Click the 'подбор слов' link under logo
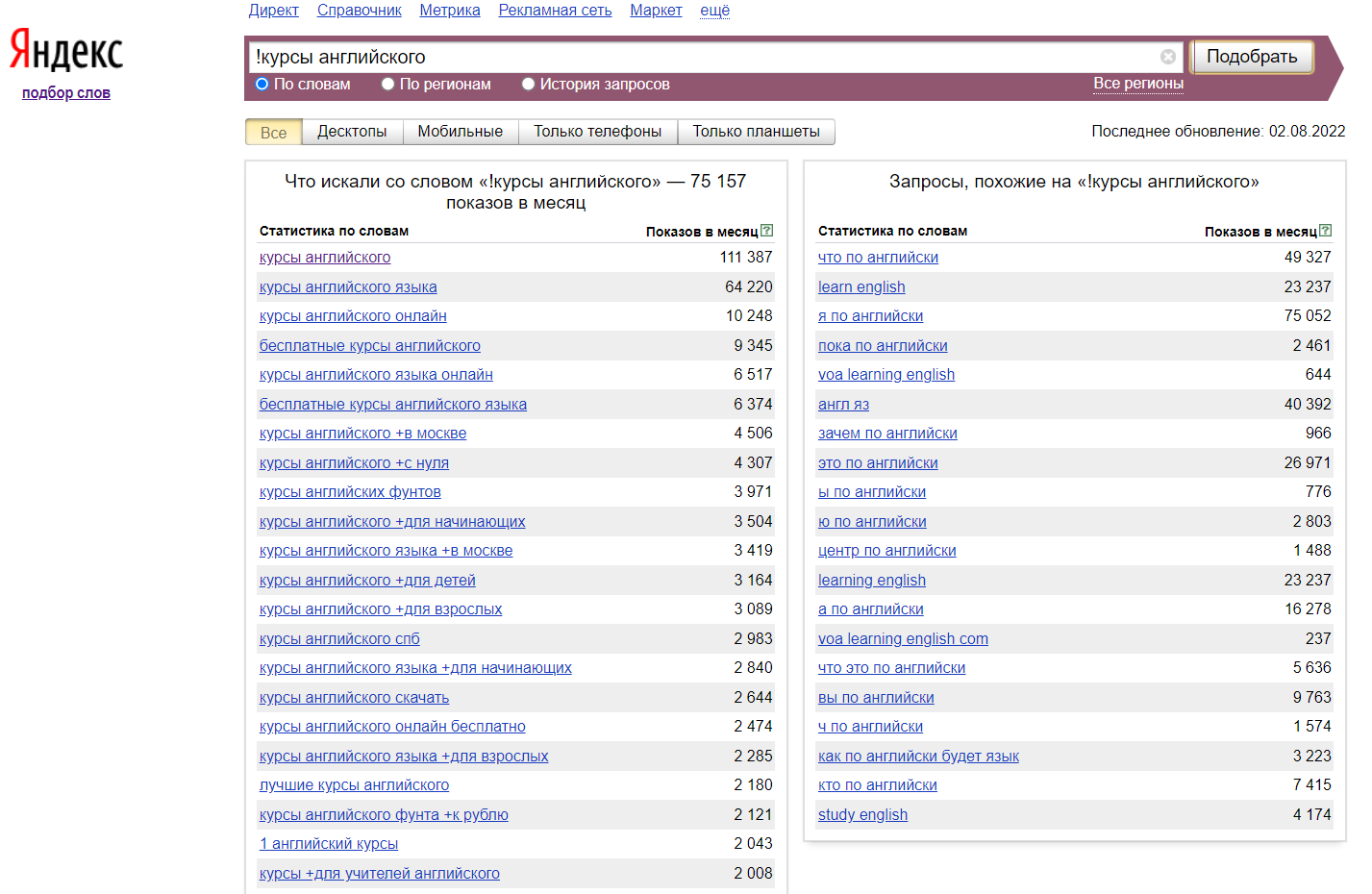The height and width of the screenshot is (894, 1372). tap(66, 93)
